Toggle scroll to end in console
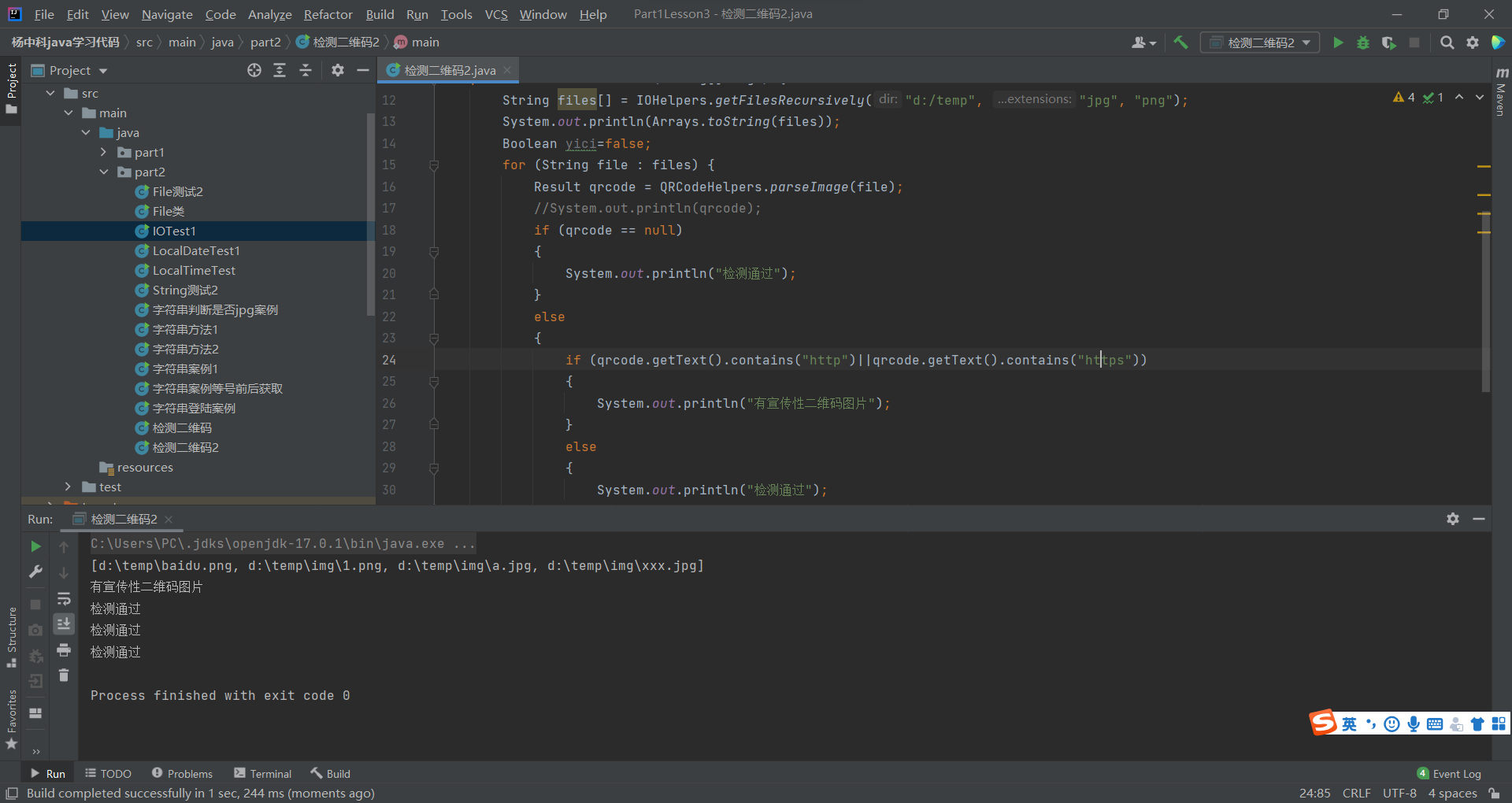The image size is (1512, 803). coord(64,624)
